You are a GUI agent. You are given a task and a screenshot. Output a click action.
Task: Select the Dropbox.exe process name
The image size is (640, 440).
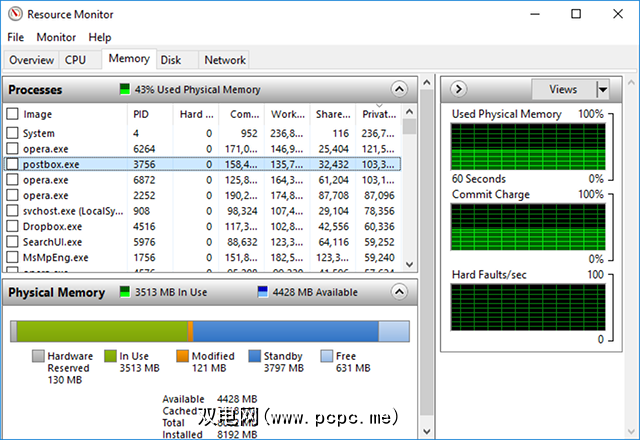52,226
